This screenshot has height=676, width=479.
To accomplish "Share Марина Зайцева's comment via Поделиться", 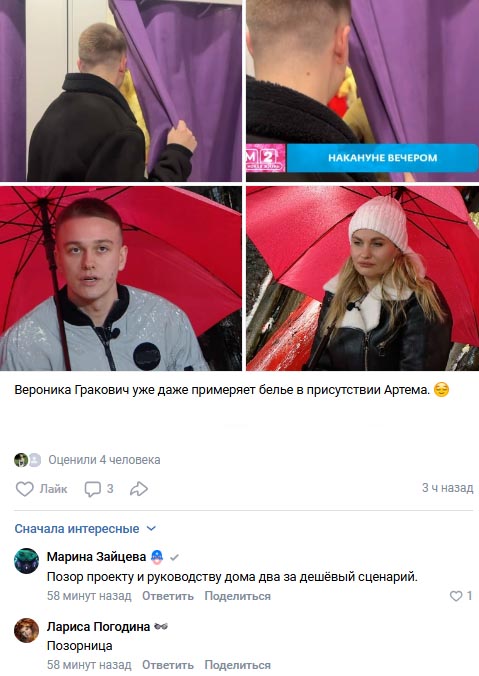I will 238,596.
